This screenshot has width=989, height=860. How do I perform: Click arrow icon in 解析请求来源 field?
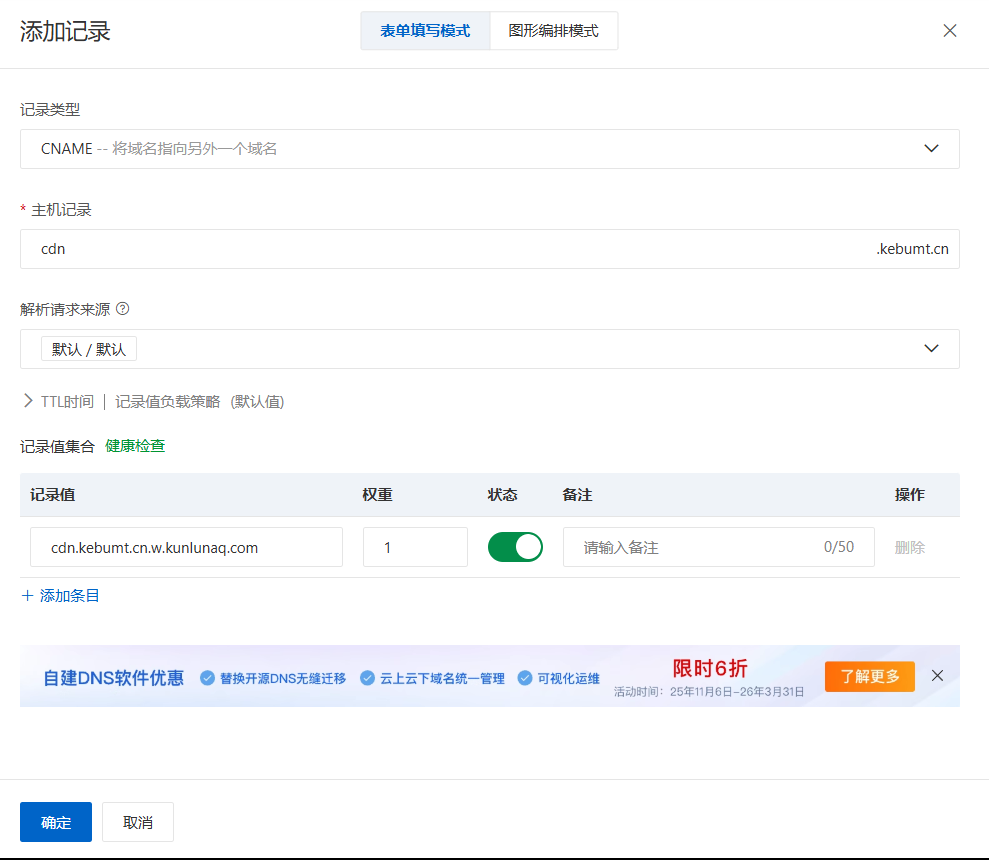[931, 348]
